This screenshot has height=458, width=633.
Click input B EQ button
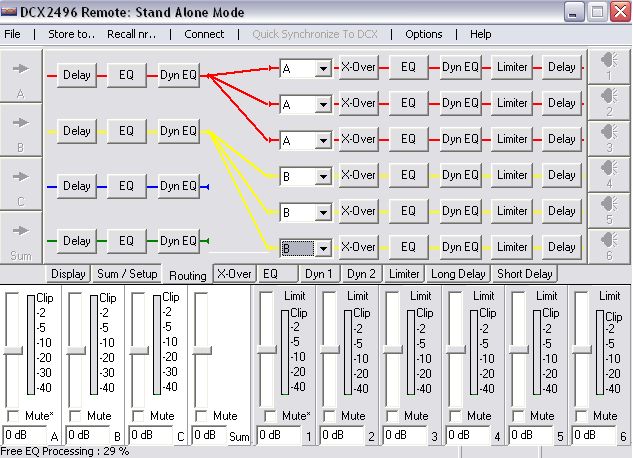point(126,131)
